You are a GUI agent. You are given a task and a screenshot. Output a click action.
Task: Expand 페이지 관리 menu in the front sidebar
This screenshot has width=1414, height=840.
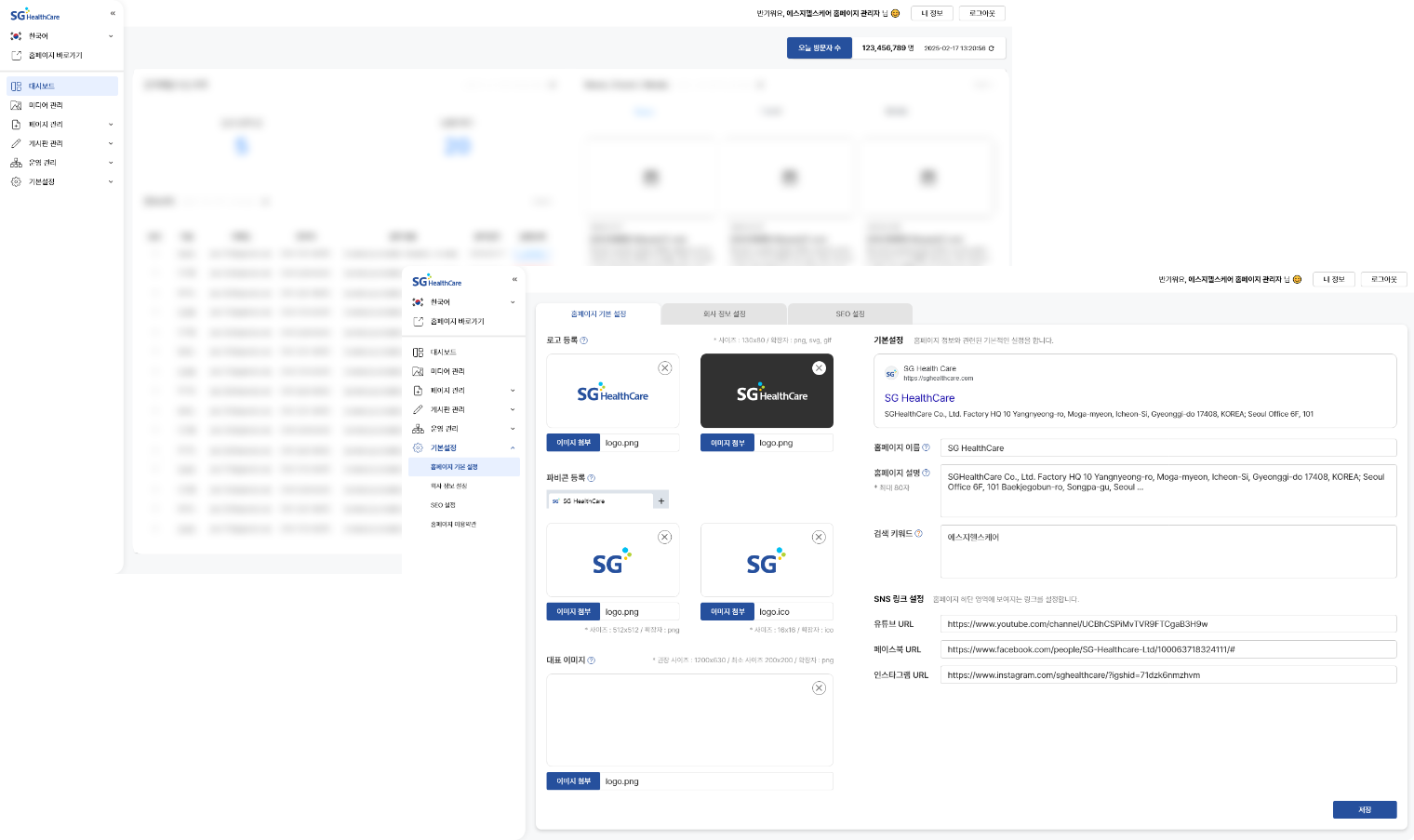click(x=512, y=391)
